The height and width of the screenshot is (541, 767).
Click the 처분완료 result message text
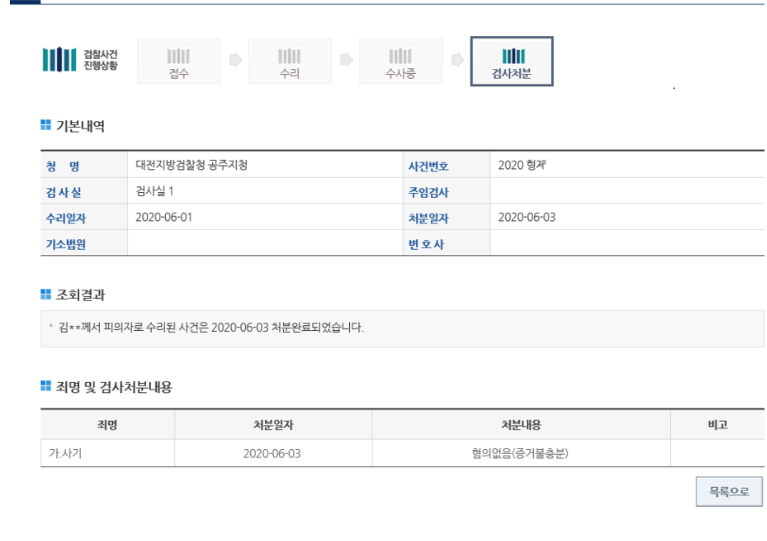coord(211,328)
